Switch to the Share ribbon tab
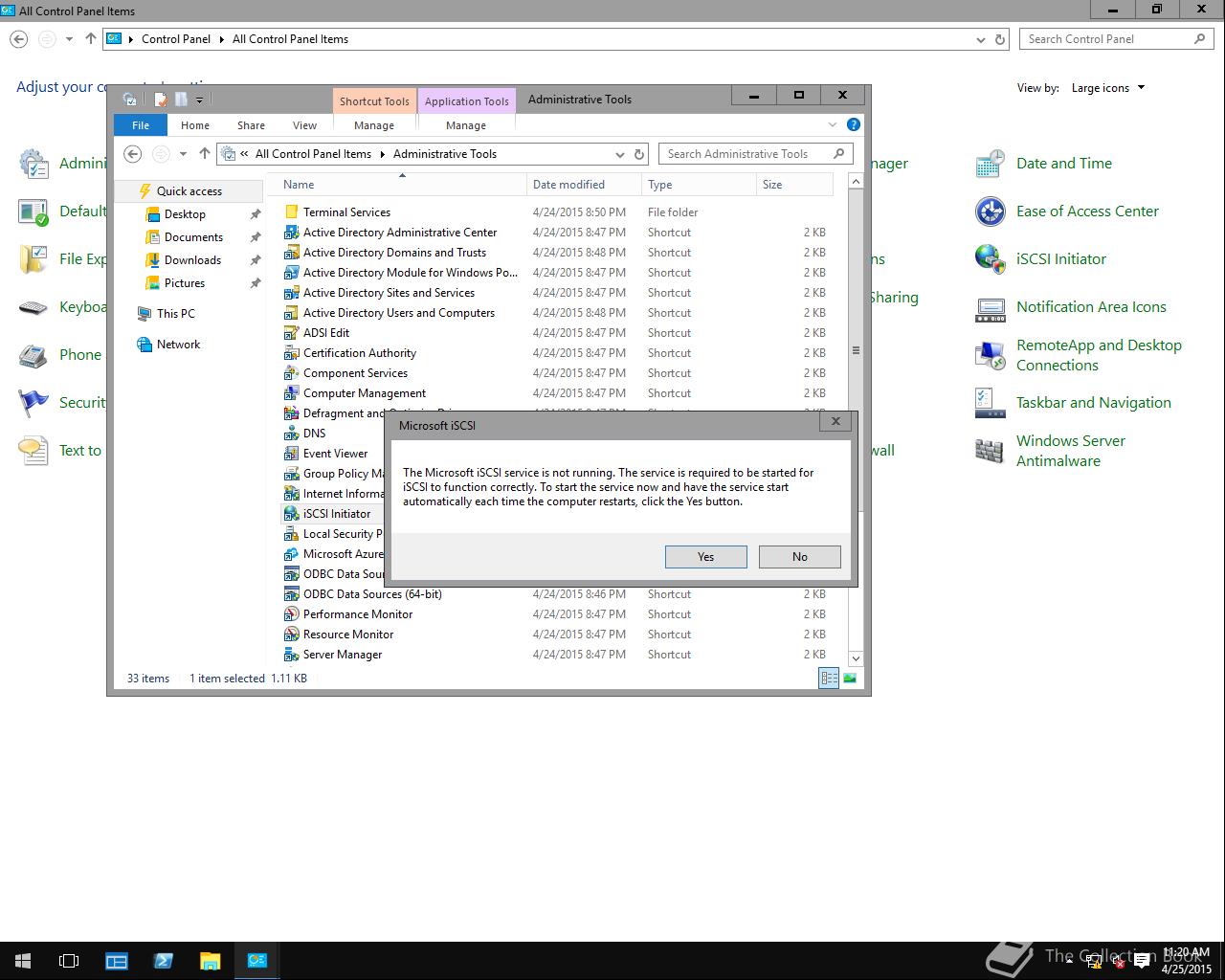 coord(251,125)
